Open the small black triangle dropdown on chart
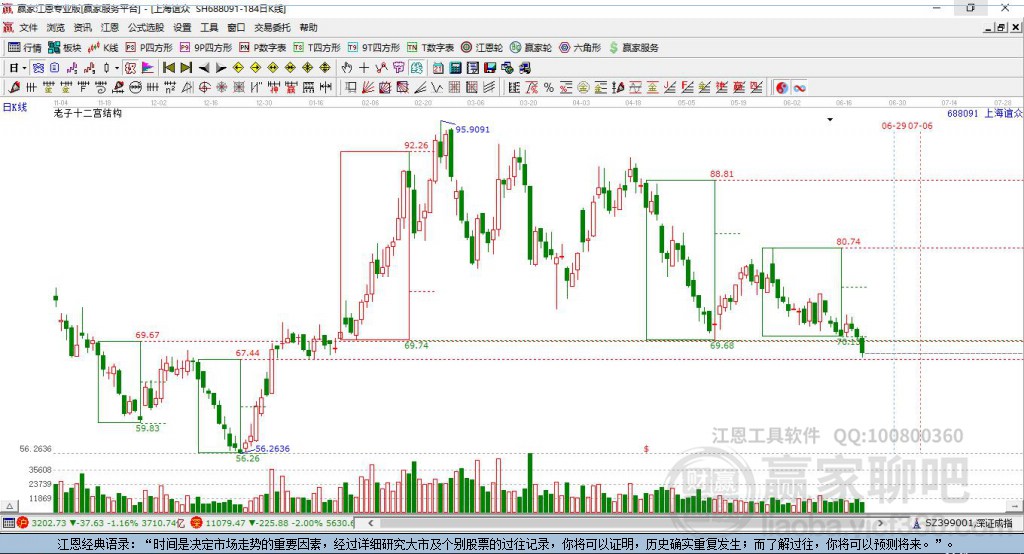Screen dimensions: 1024x554 click(x=830, y=120)
